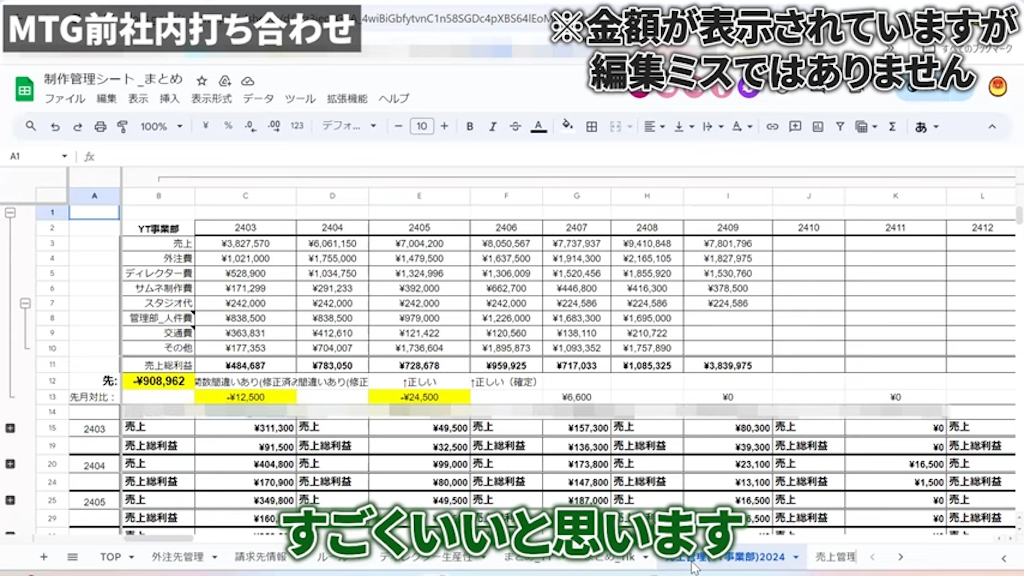Viewport: 1024px width, 576px height.
Task: Insert a link using the link icon
Action: coord(773,127)
